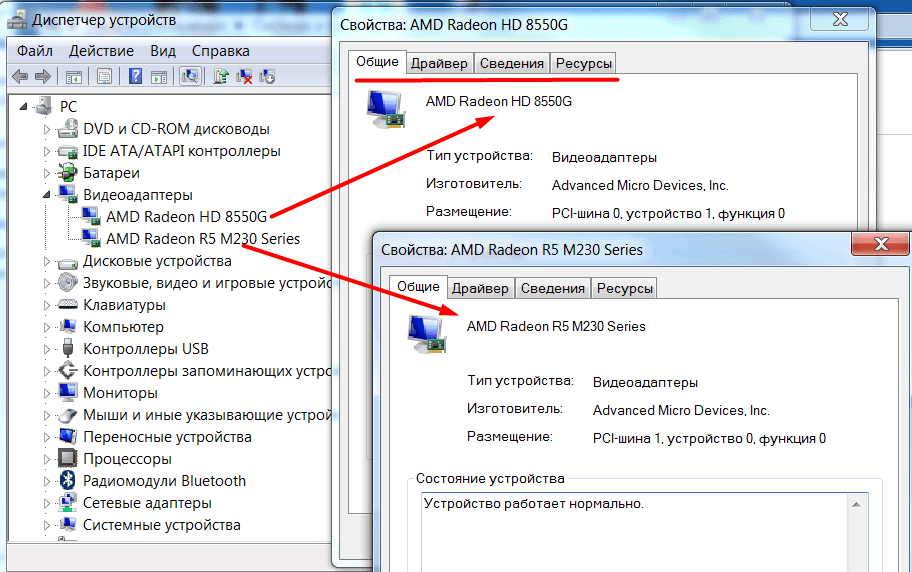Expand IDE ATA/ATAPI контроллеры node

[x=47, y=151]
